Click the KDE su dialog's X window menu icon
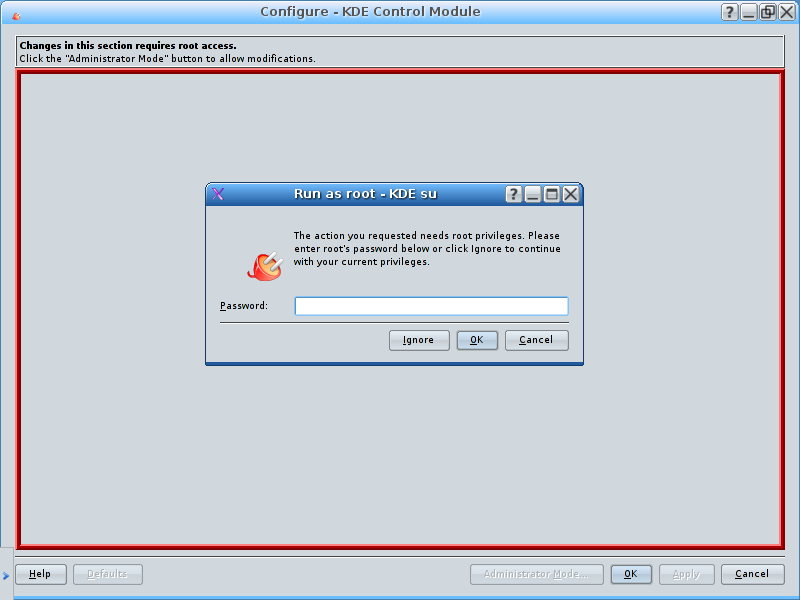Image resolution: width=800 pixels, height=600 pixels. (218, 194)
